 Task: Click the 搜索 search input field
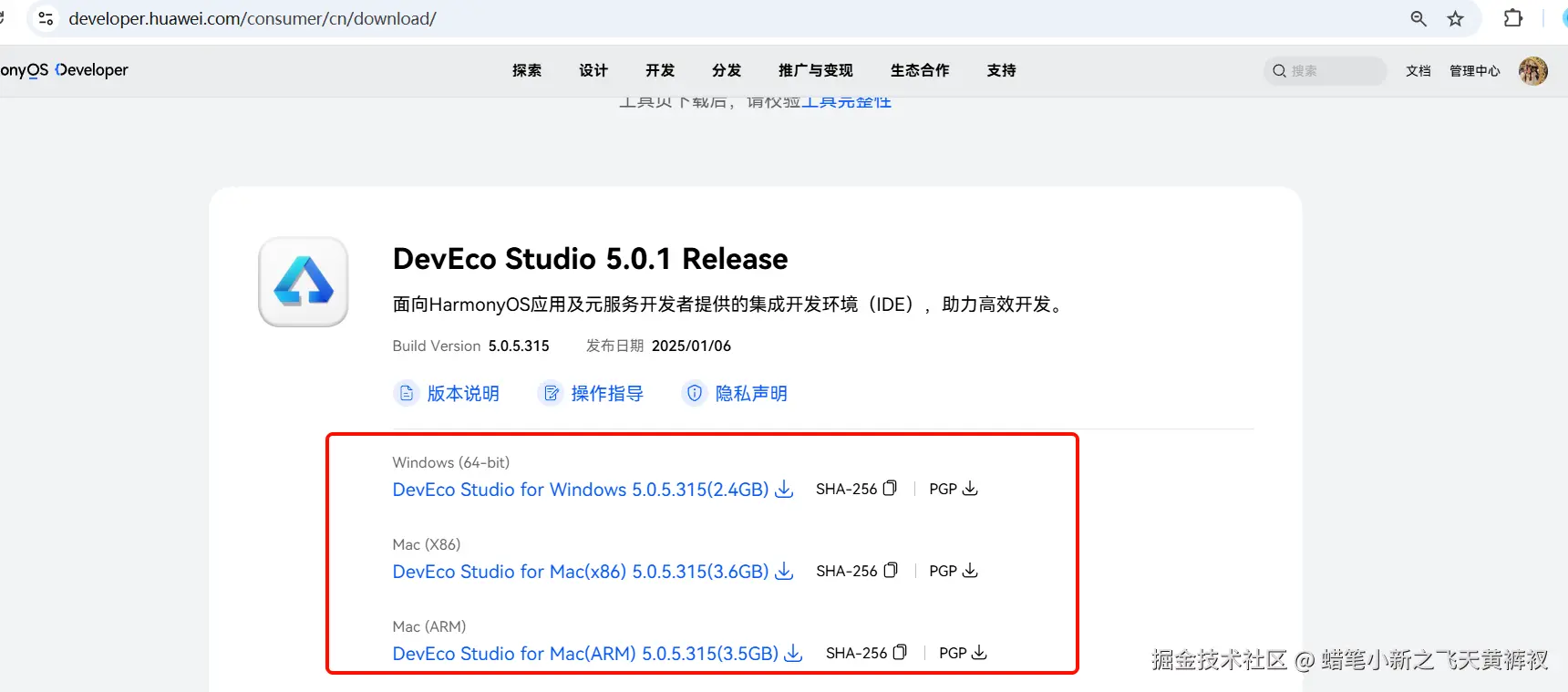(x=1326, y=70)
